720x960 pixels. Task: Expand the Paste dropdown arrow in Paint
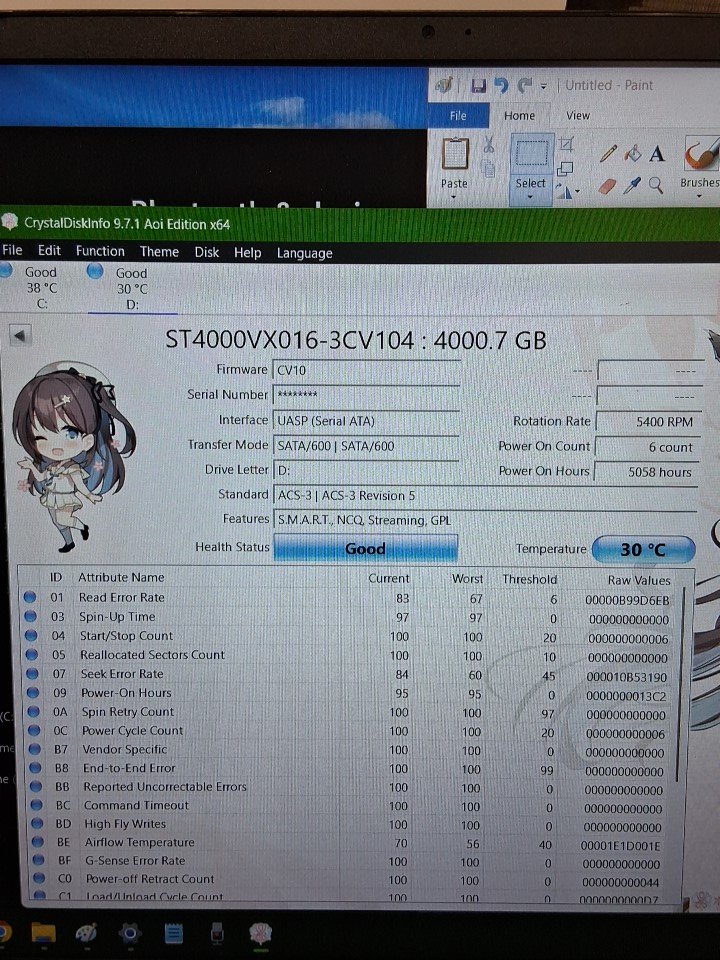click(x=454, y=197)
